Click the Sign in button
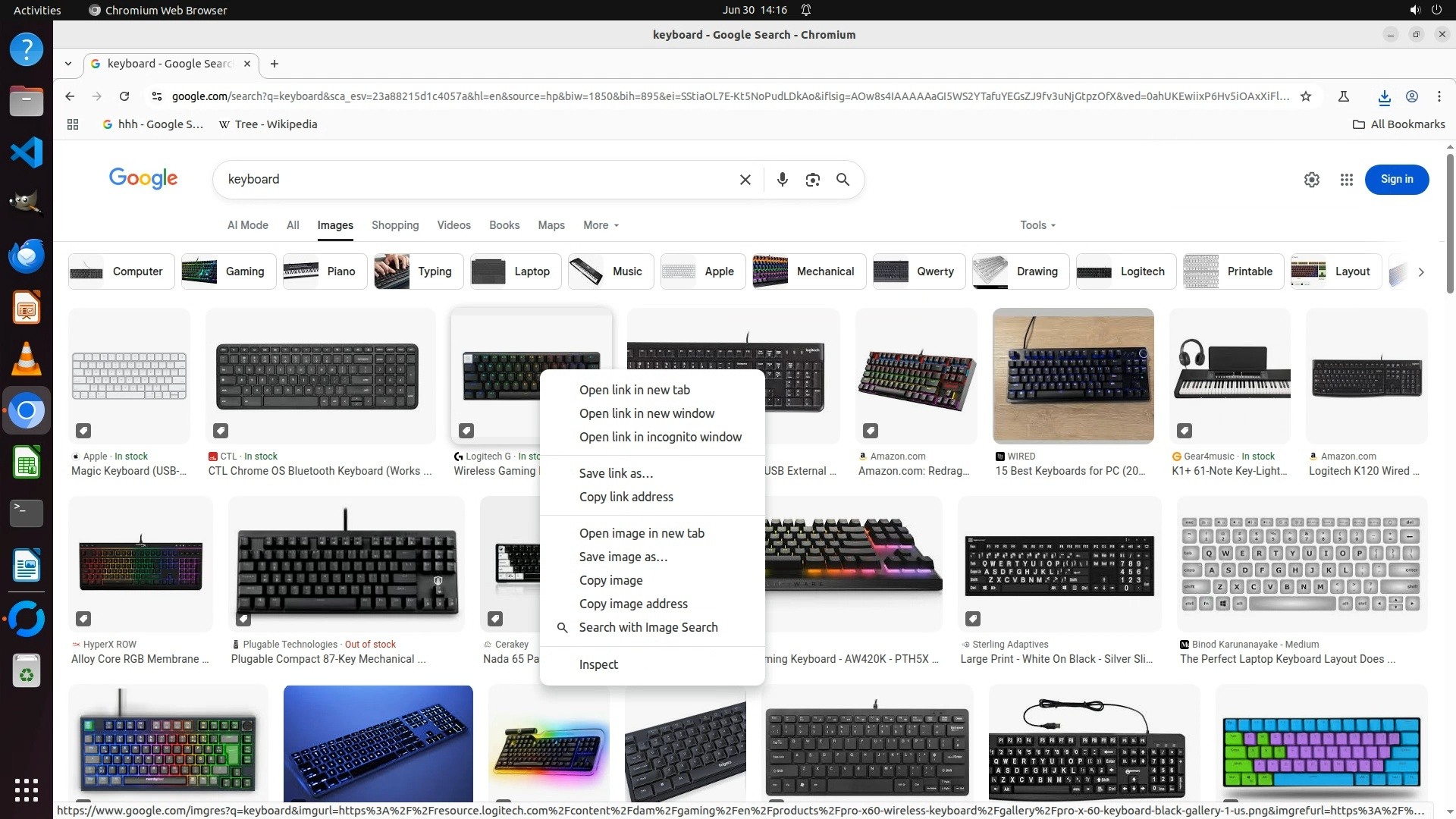1456x819 pixels. click(x=1396, y=180)
